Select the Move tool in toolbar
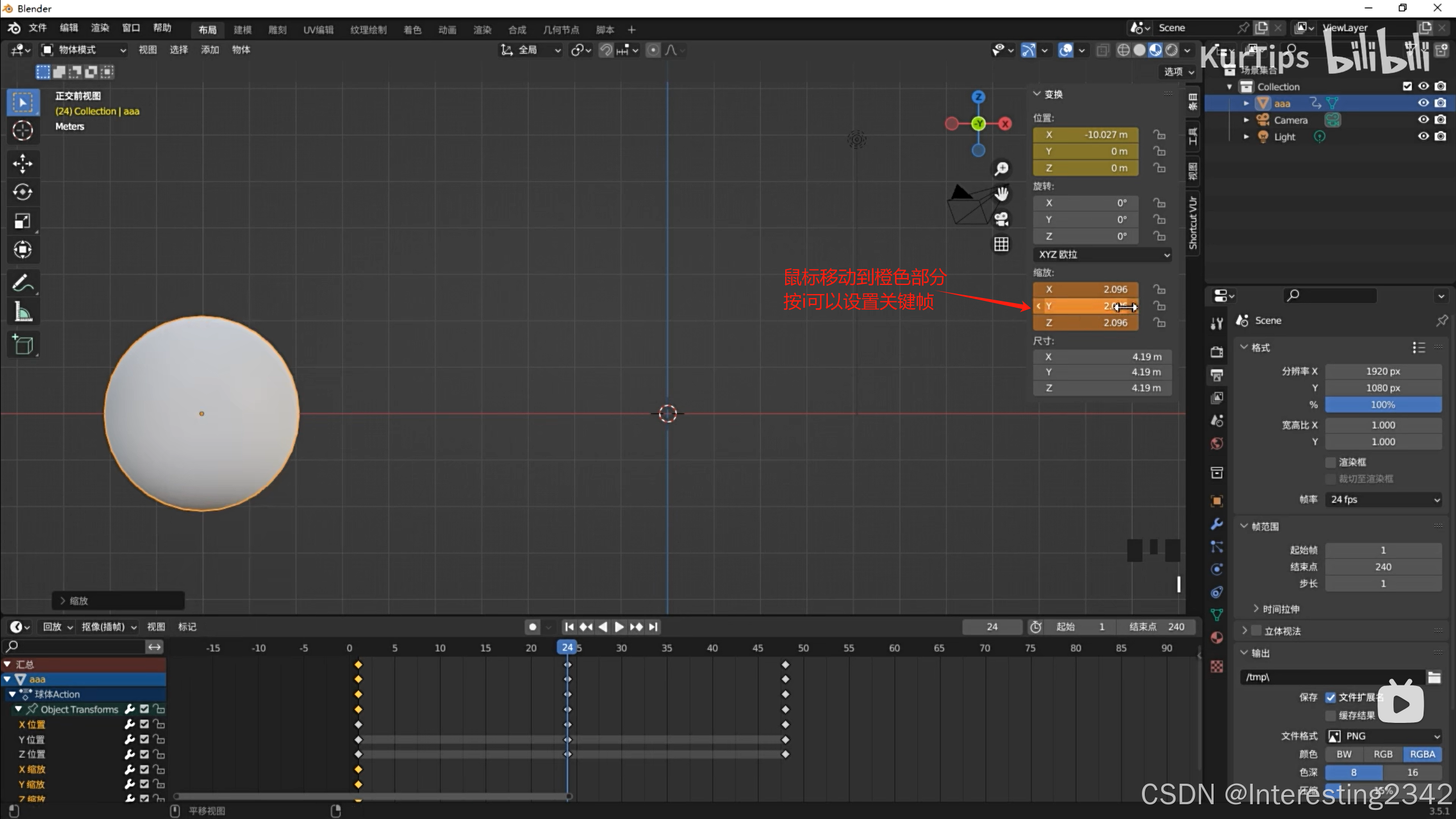The width and height of the screenshot is (1456, 819). pyautogui.click(x=22, y=164)
